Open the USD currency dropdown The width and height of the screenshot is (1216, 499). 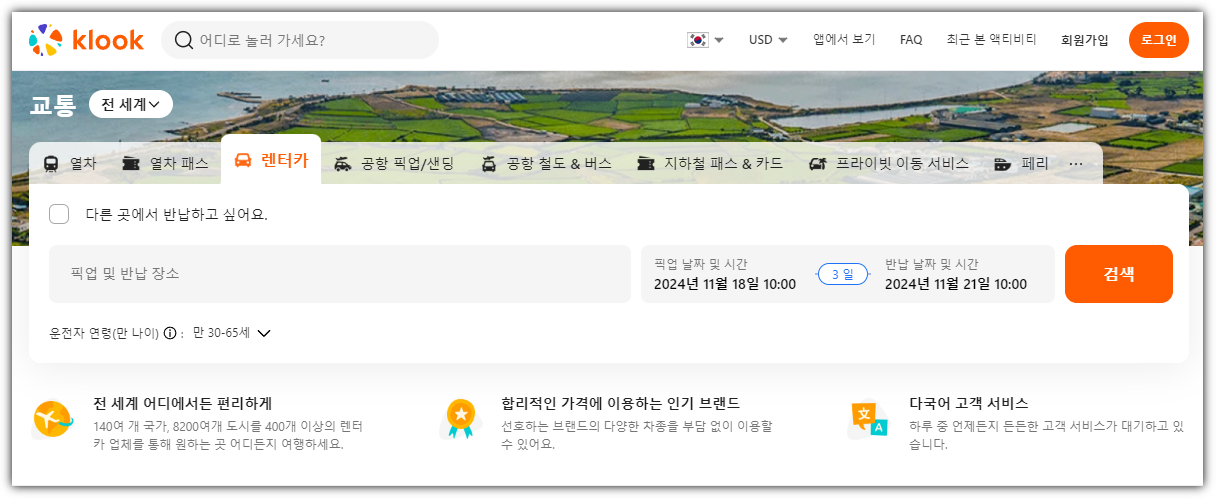pyautogui.click(x=768, y=40)
